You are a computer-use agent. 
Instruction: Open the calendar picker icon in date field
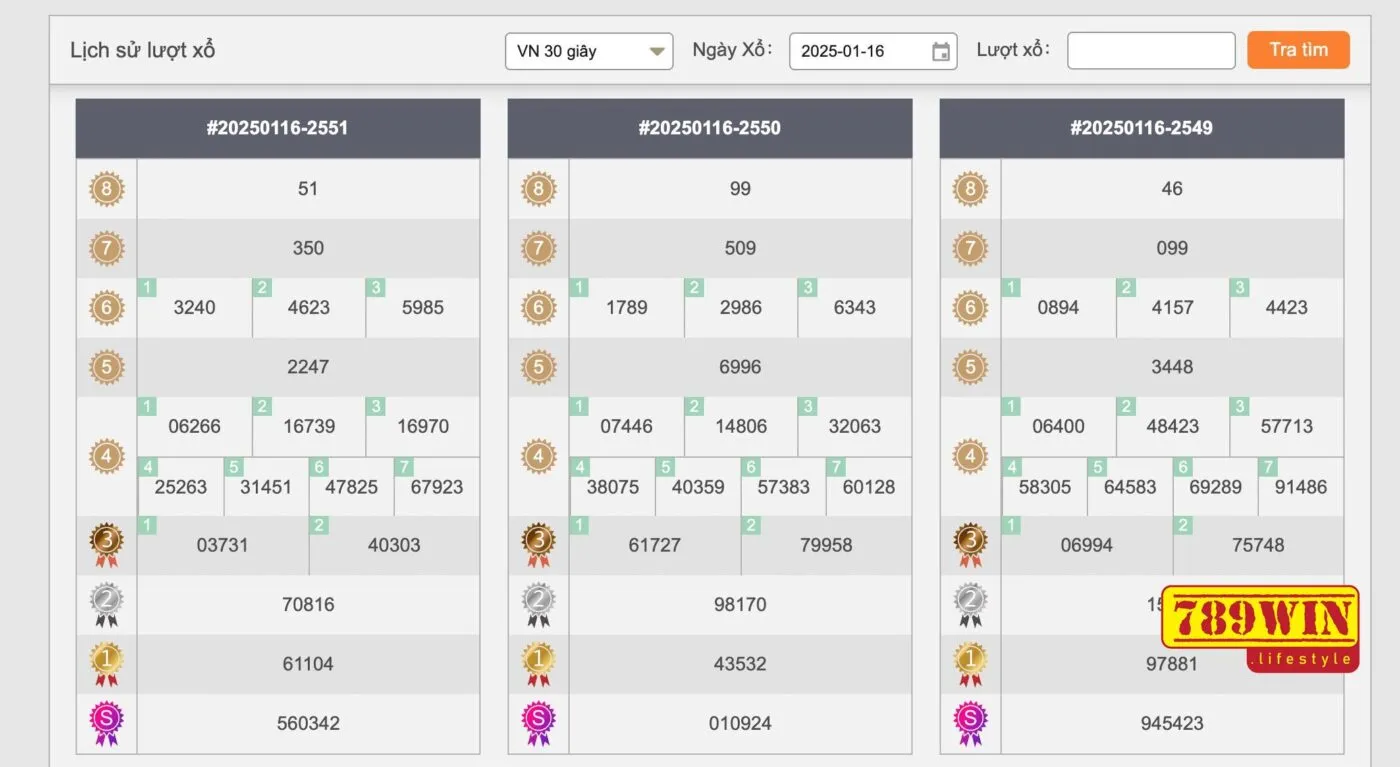(940, 52)
